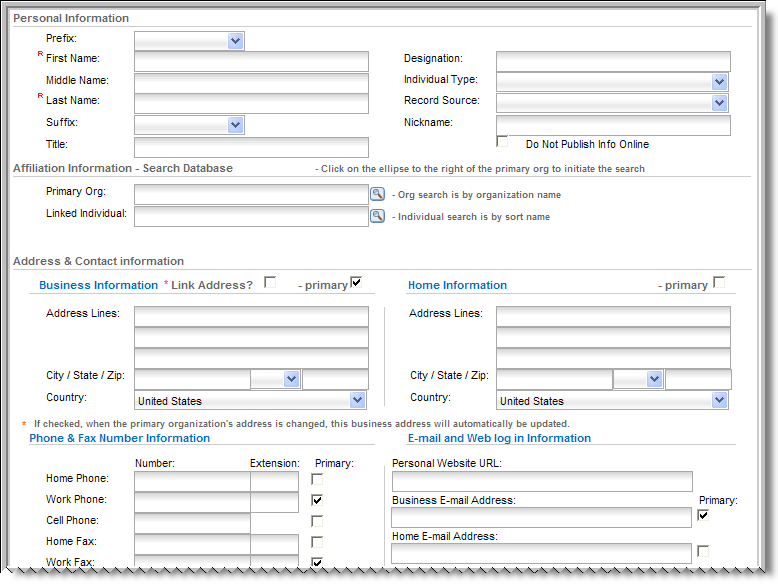Viewport: 778px width, 584px height.
Task: Click the First Name input field
Action: [x=252, y=62]
